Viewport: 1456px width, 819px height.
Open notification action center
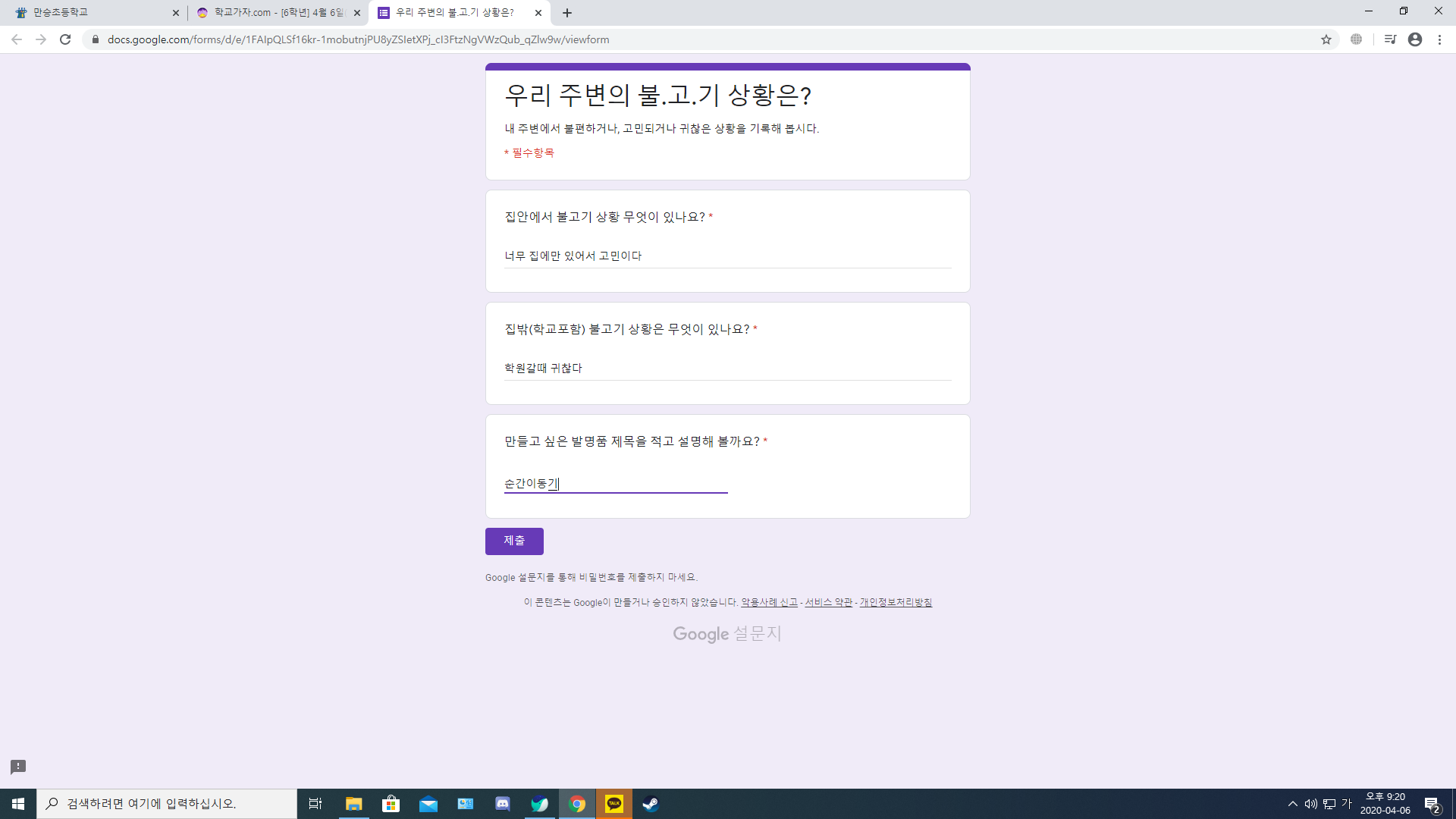click(1432, 804)
